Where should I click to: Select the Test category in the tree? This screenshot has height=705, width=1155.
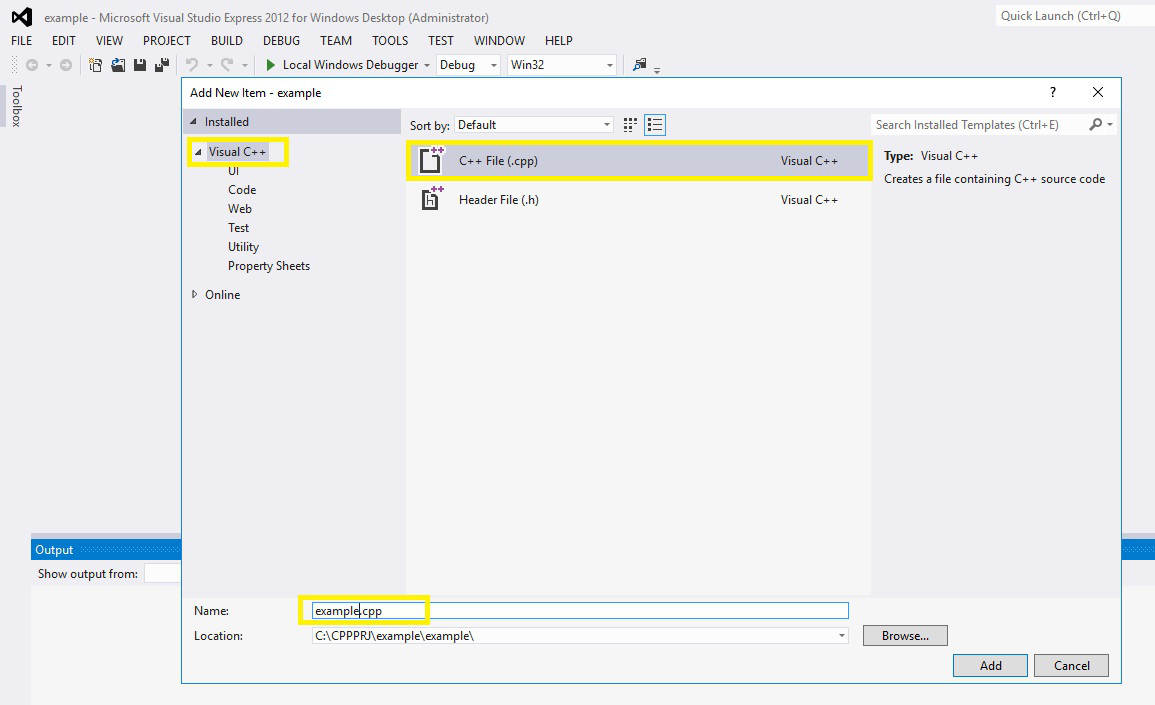(238, 228)
